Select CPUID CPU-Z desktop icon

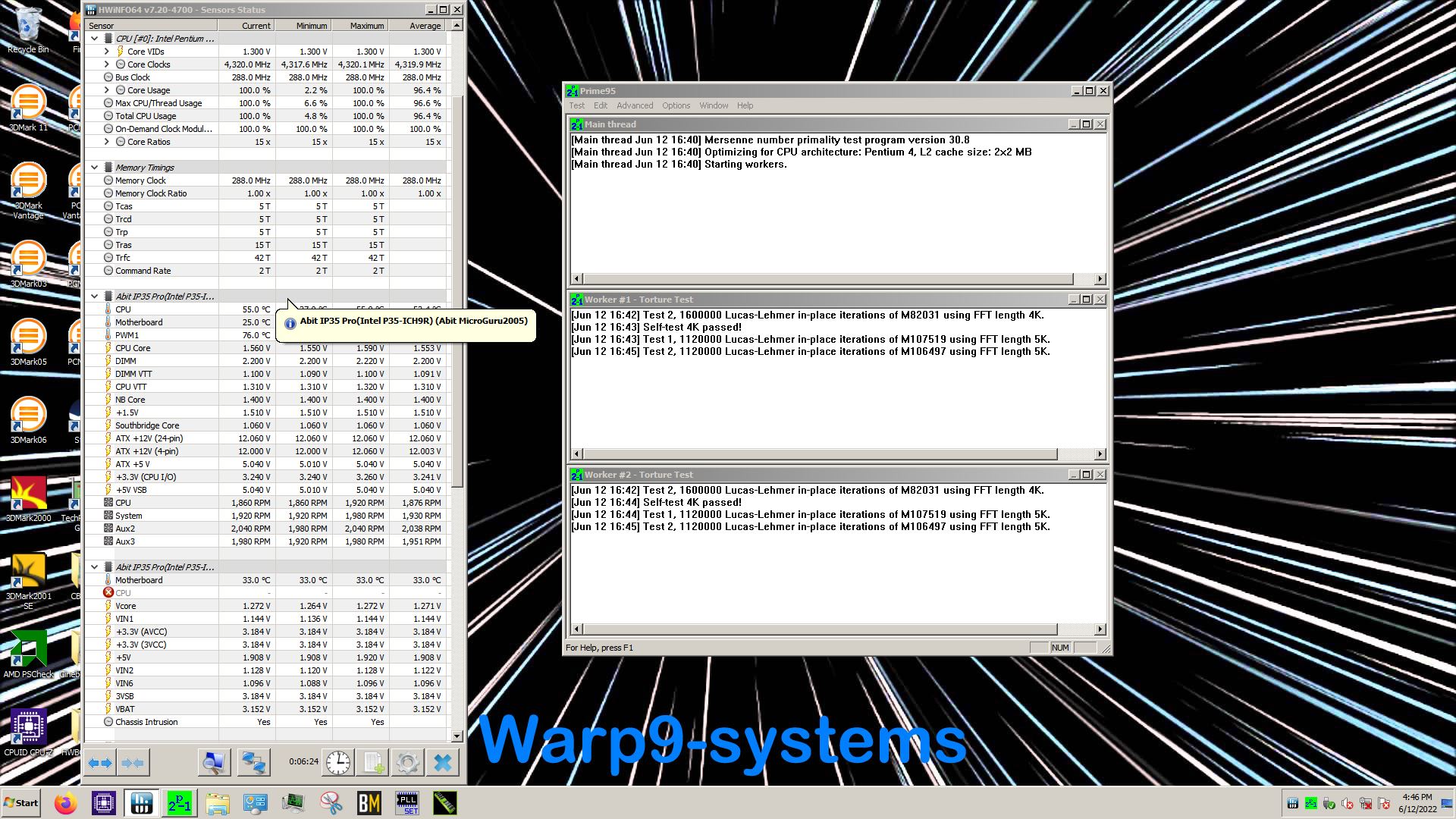(28, 733)
